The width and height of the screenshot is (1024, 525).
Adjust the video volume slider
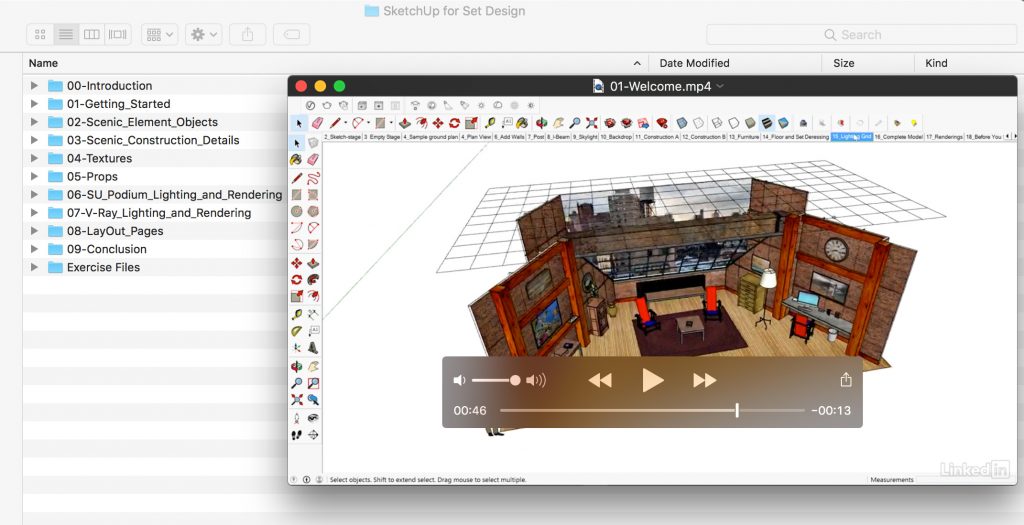point(496,380)
